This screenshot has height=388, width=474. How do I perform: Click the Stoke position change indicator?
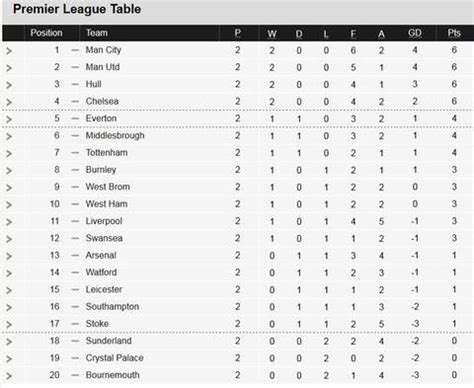[75, 324]
